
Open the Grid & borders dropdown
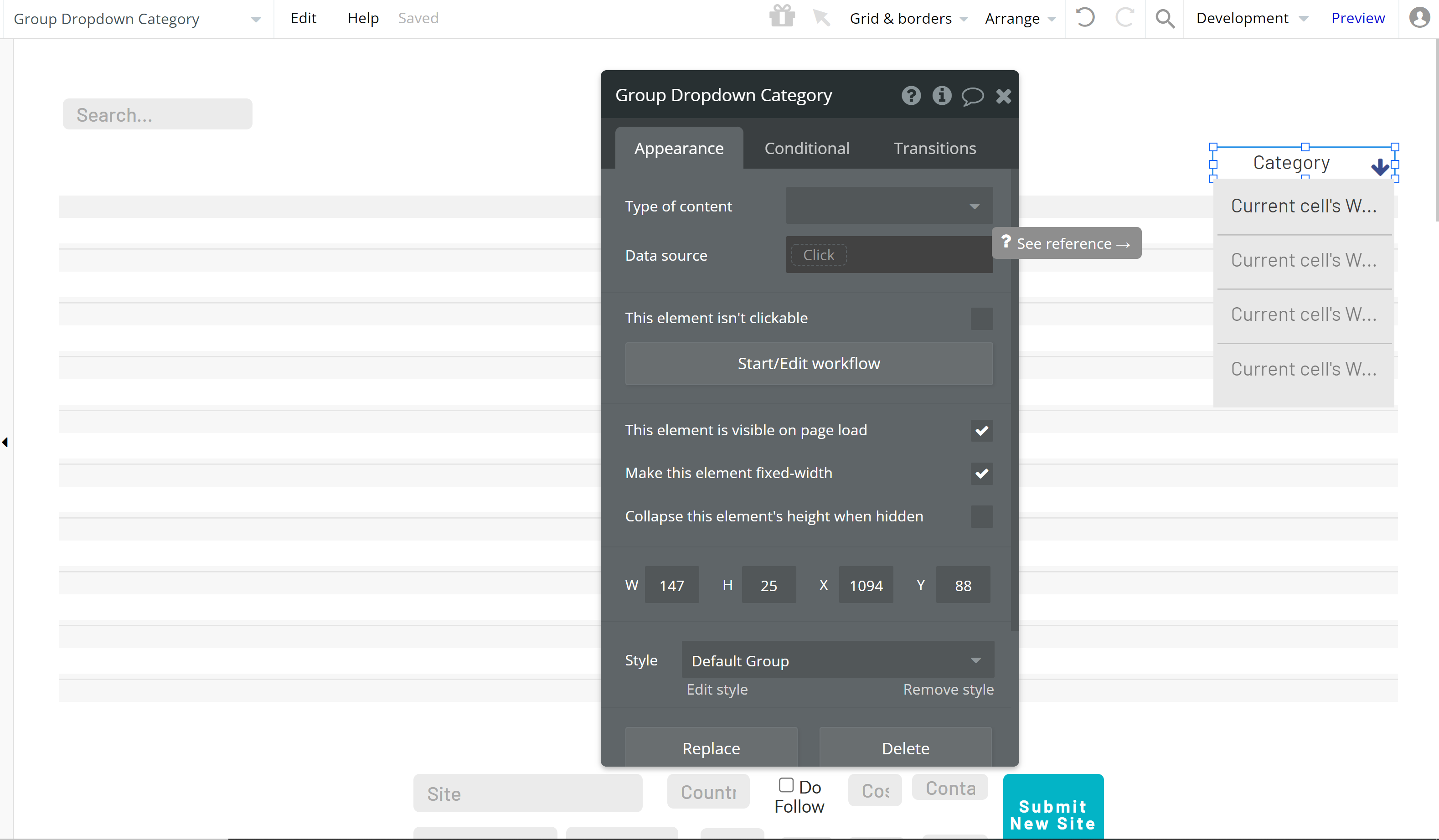pos(908,18)
